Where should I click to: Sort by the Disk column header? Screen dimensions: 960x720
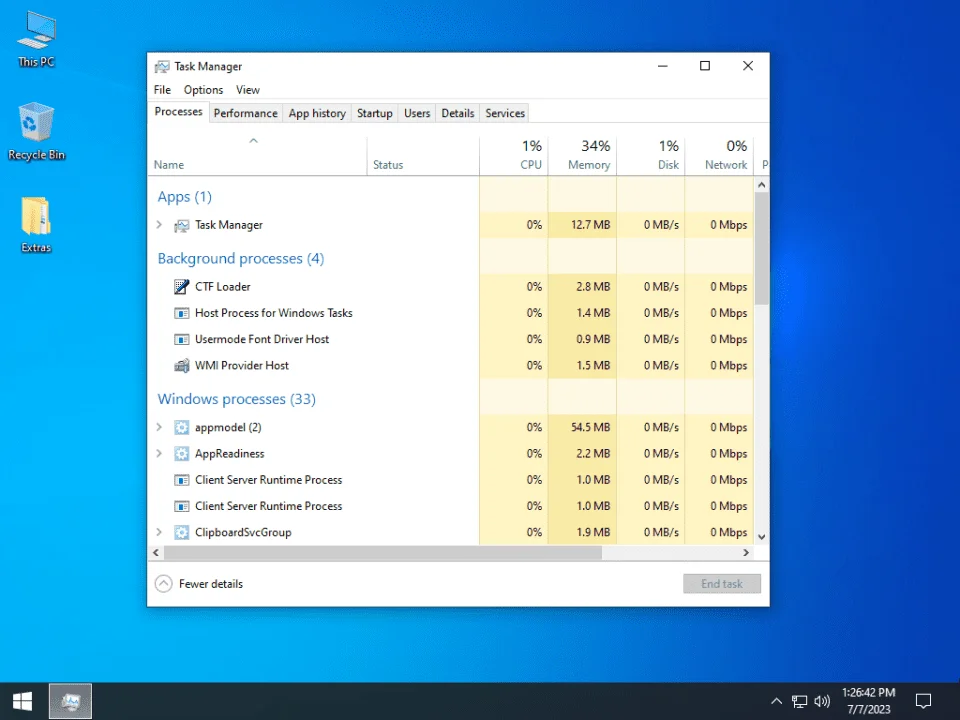[x=651, y=156]
